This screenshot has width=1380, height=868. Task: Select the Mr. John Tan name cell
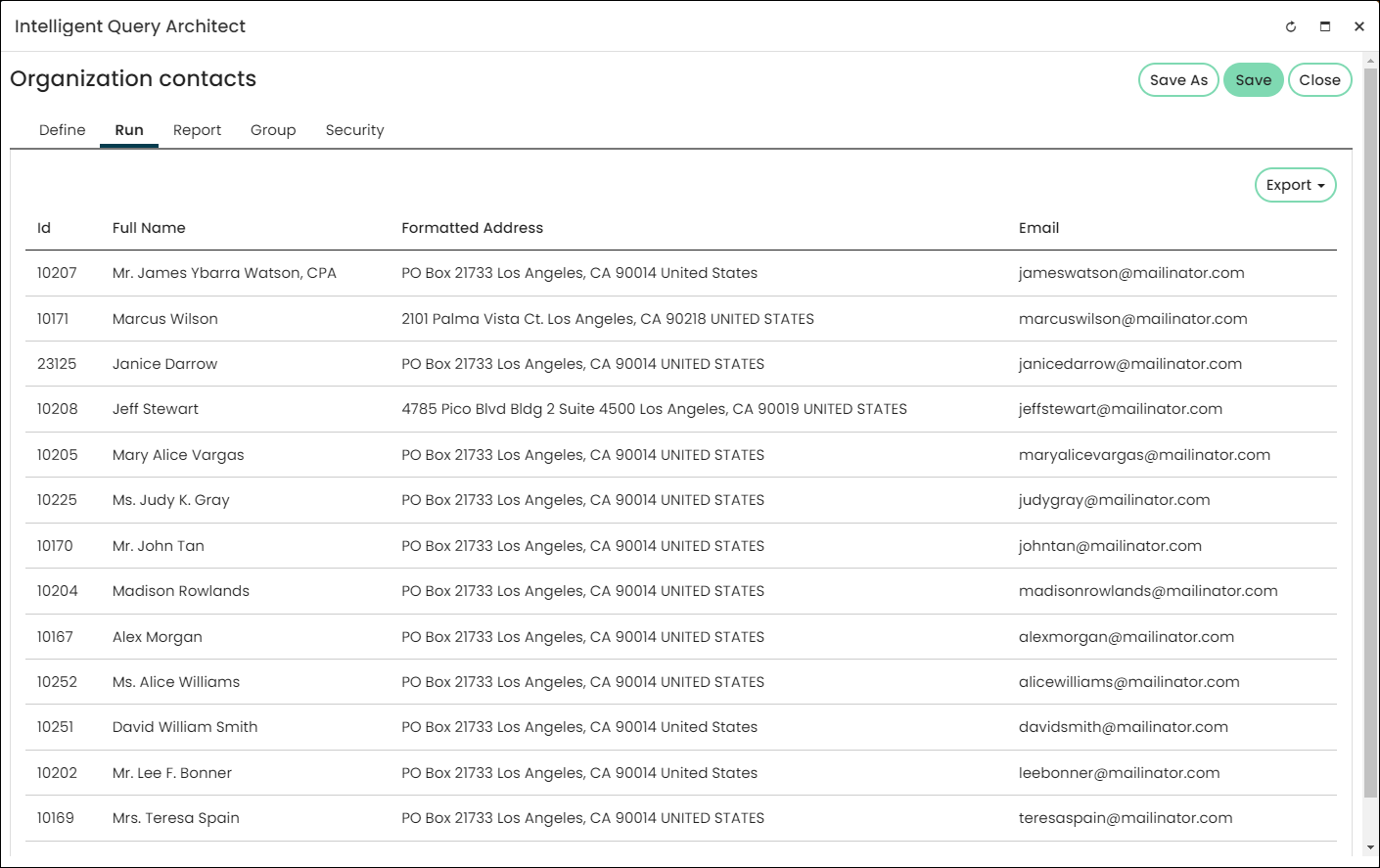pos(159,546)
